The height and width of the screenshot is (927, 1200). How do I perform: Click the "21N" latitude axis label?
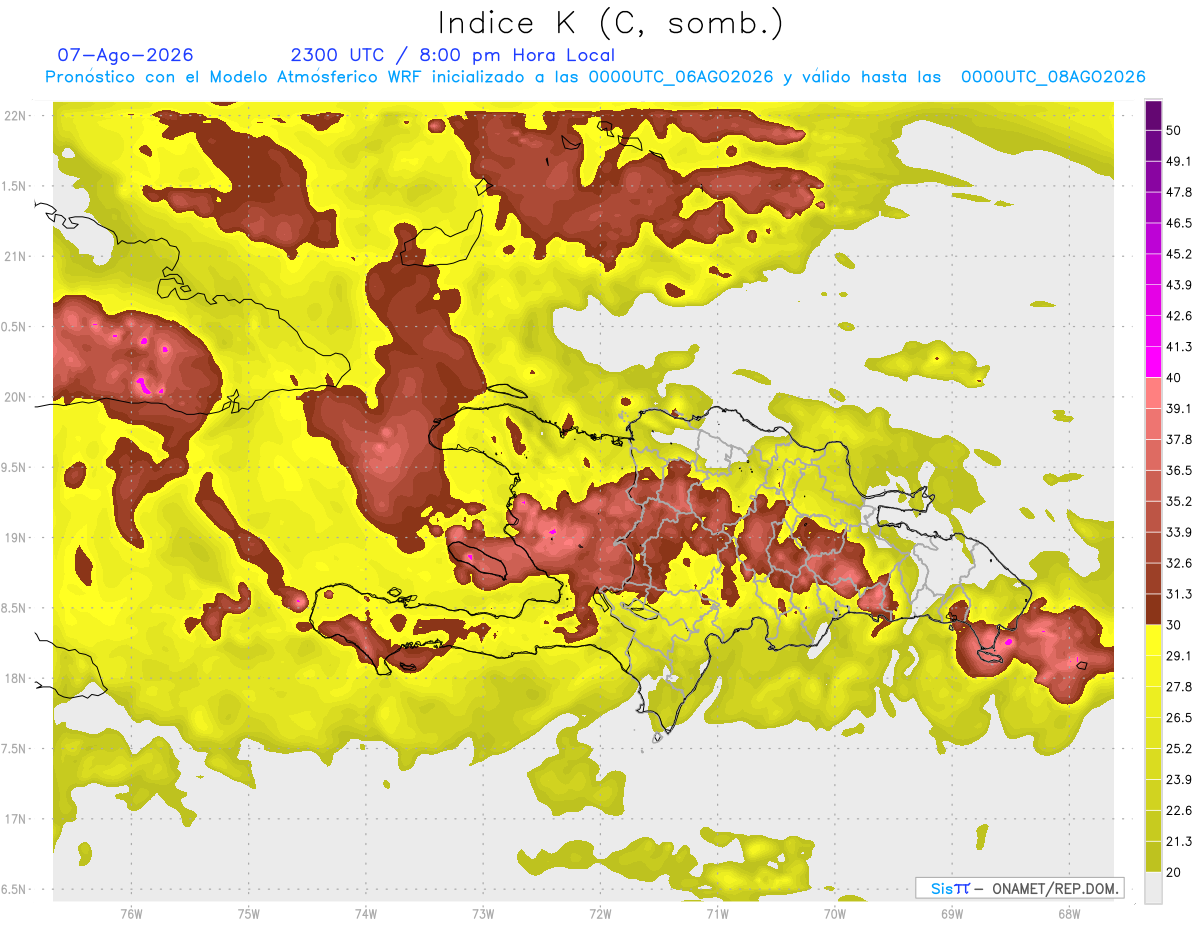pyautogui.click(x=15, y=256)
